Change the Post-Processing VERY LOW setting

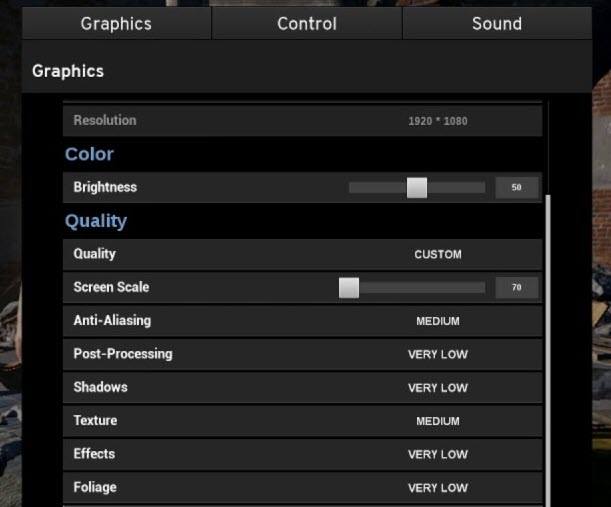(x=437, y=354)
